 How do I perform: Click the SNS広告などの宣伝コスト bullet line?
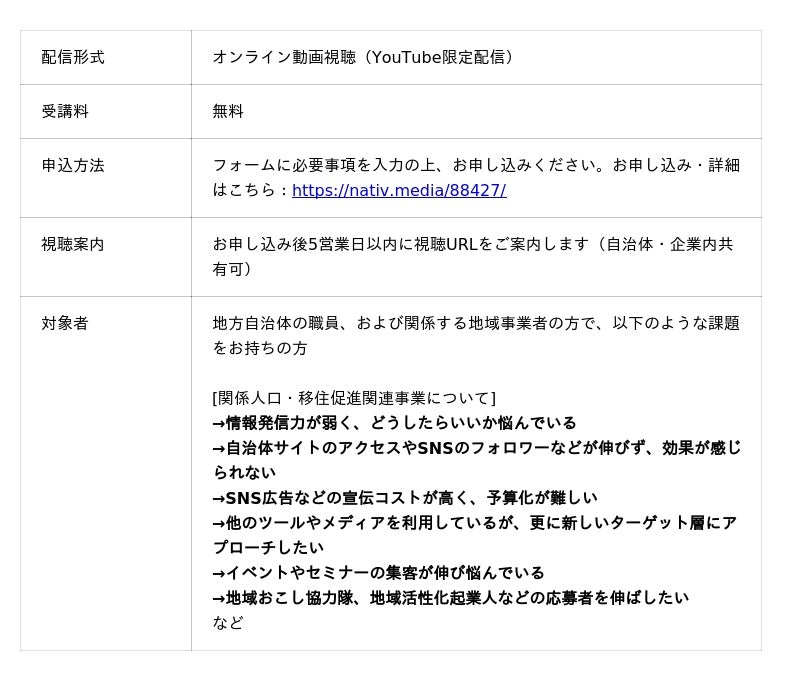point(404,498)
